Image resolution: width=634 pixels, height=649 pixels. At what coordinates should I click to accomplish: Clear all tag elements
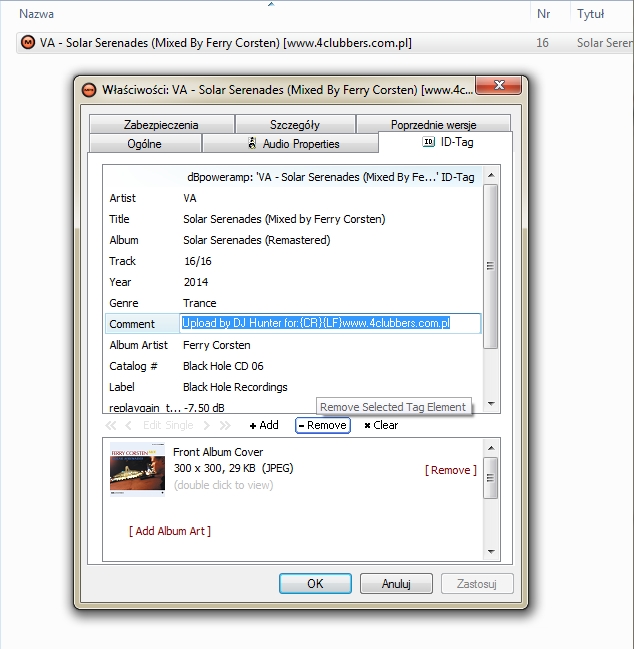pos(381,425)
